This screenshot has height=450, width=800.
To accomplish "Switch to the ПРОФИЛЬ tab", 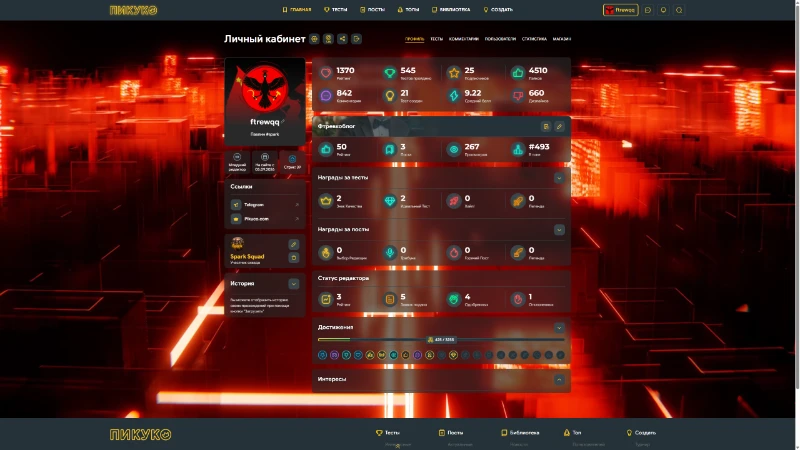I will [414, 39].
